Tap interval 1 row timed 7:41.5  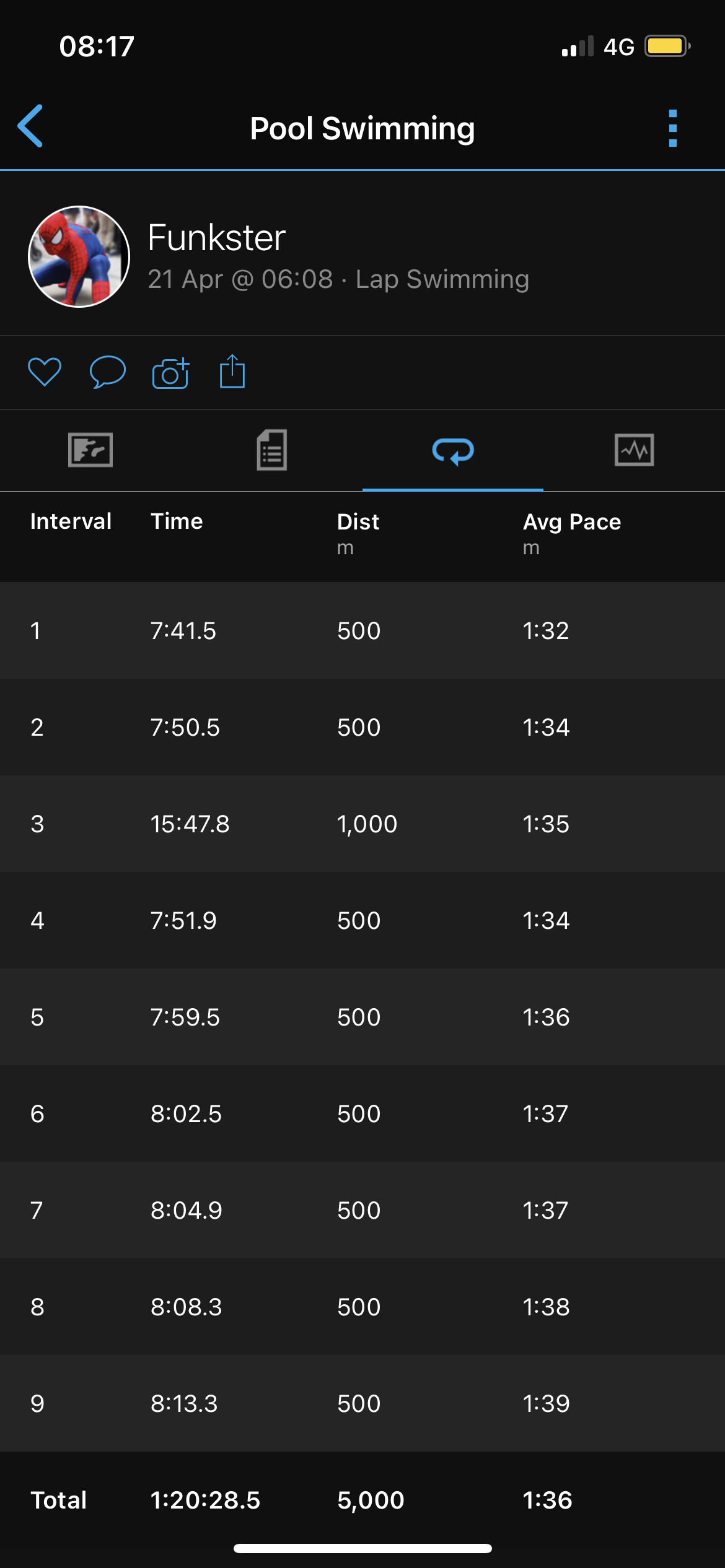(362, 630)
